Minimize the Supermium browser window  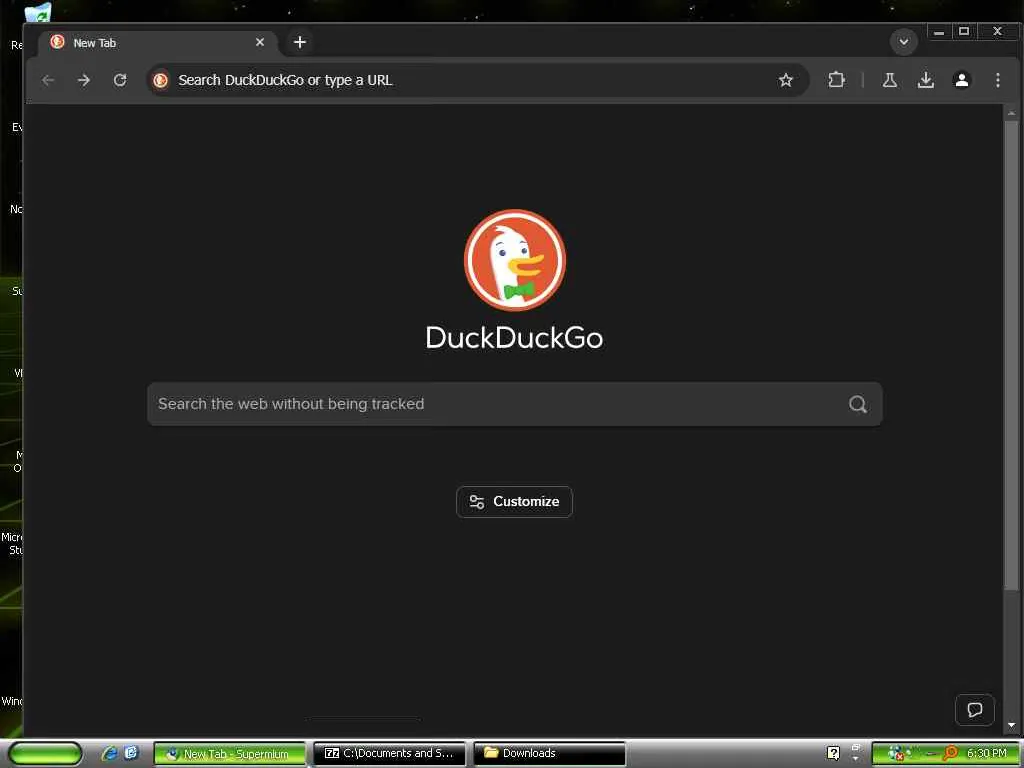[938, 32]
